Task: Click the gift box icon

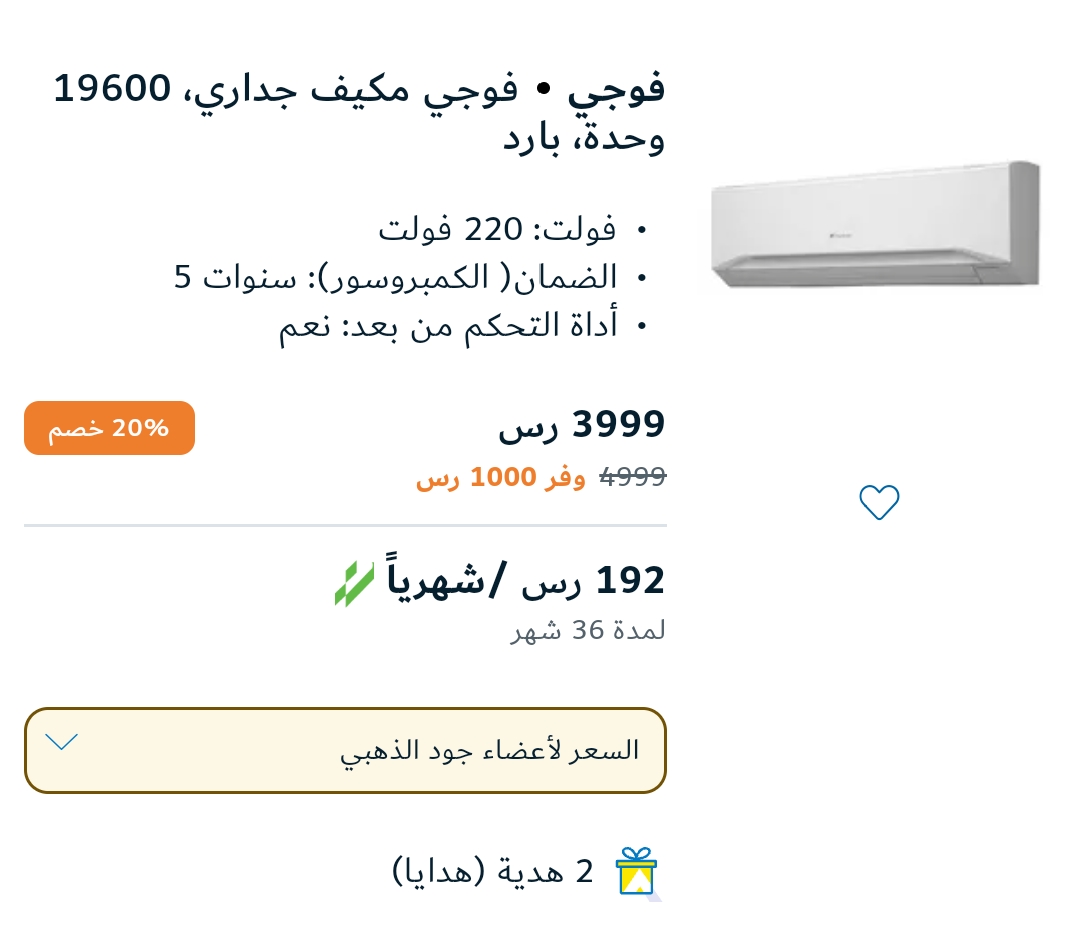Action: tap(637, 871)
